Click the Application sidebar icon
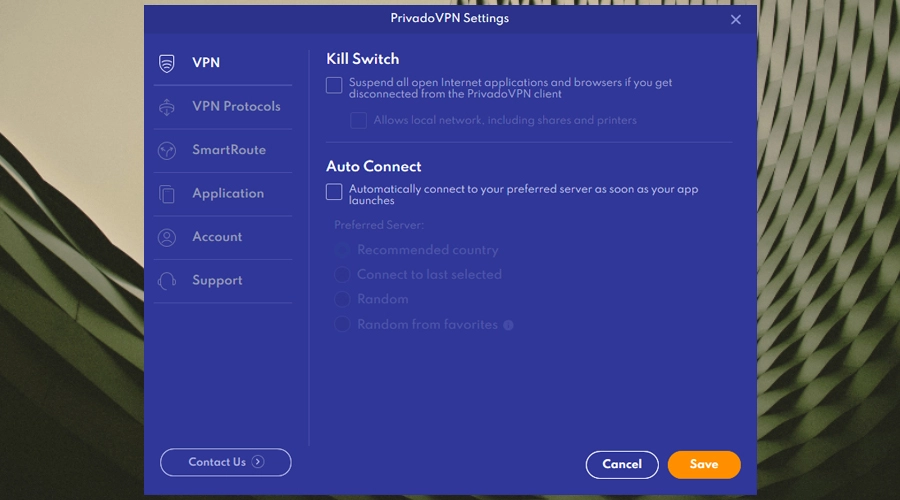The image size is (900, 500). 167,194
